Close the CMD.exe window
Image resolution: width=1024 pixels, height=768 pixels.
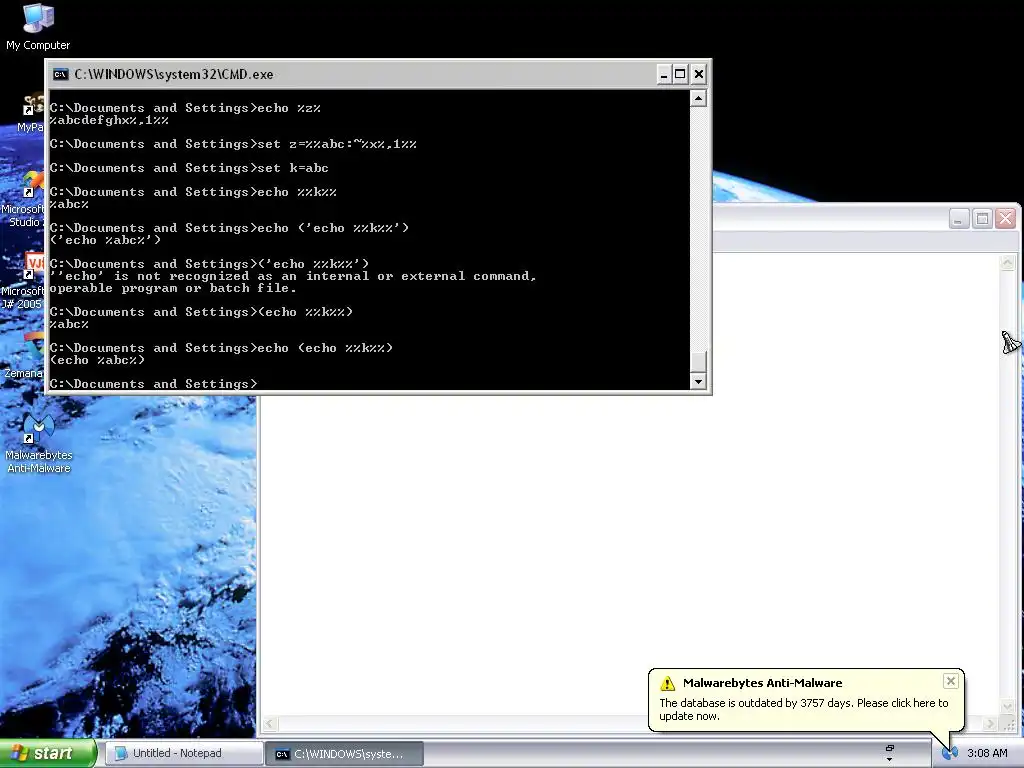point(698,74)
